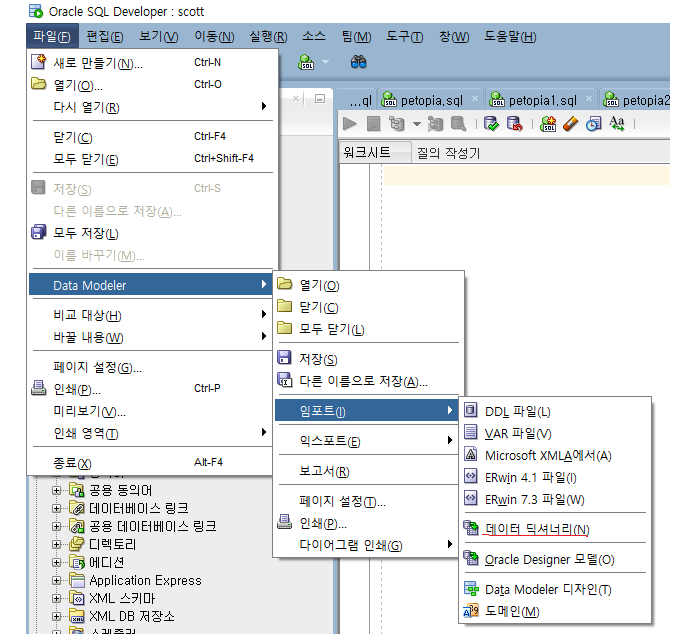
Task: Select XML DB 저장소 tree item
Action: coord(131,616)
